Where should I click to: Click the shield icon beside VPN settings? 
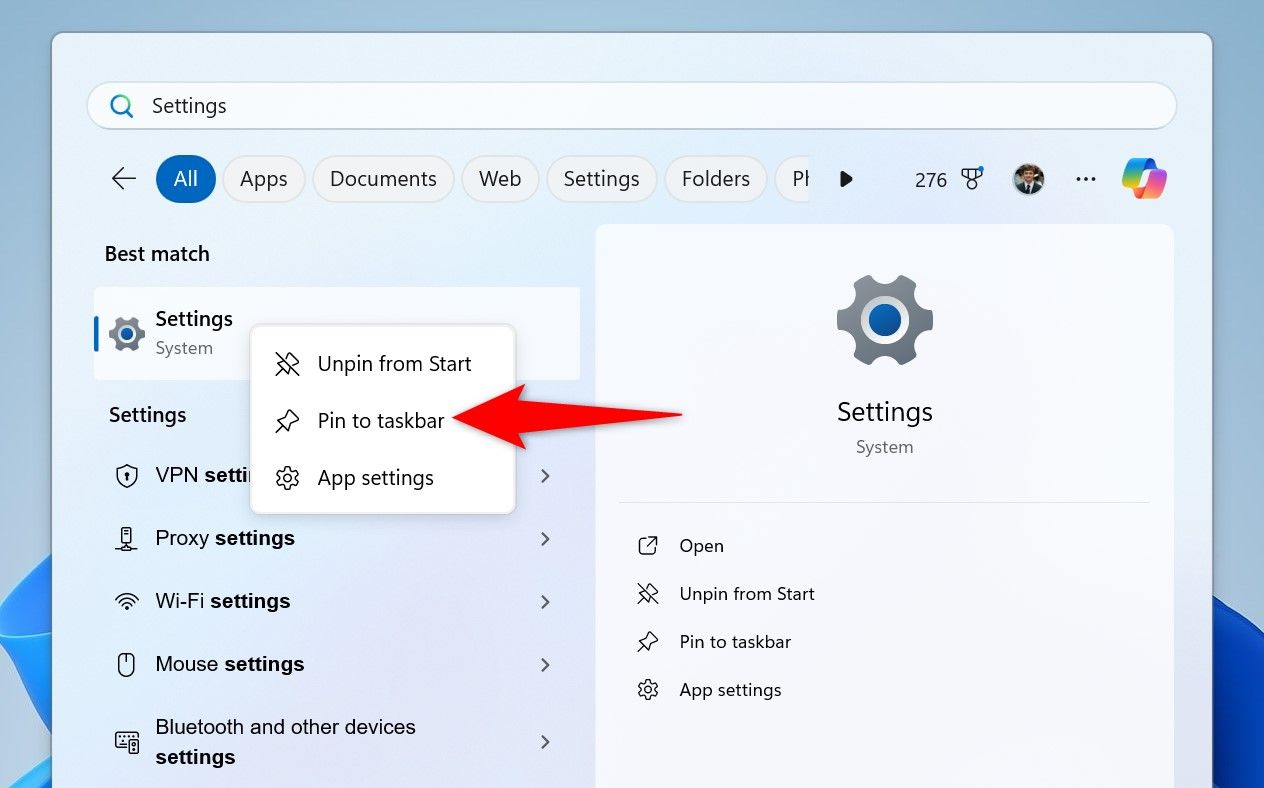(127, 476)
